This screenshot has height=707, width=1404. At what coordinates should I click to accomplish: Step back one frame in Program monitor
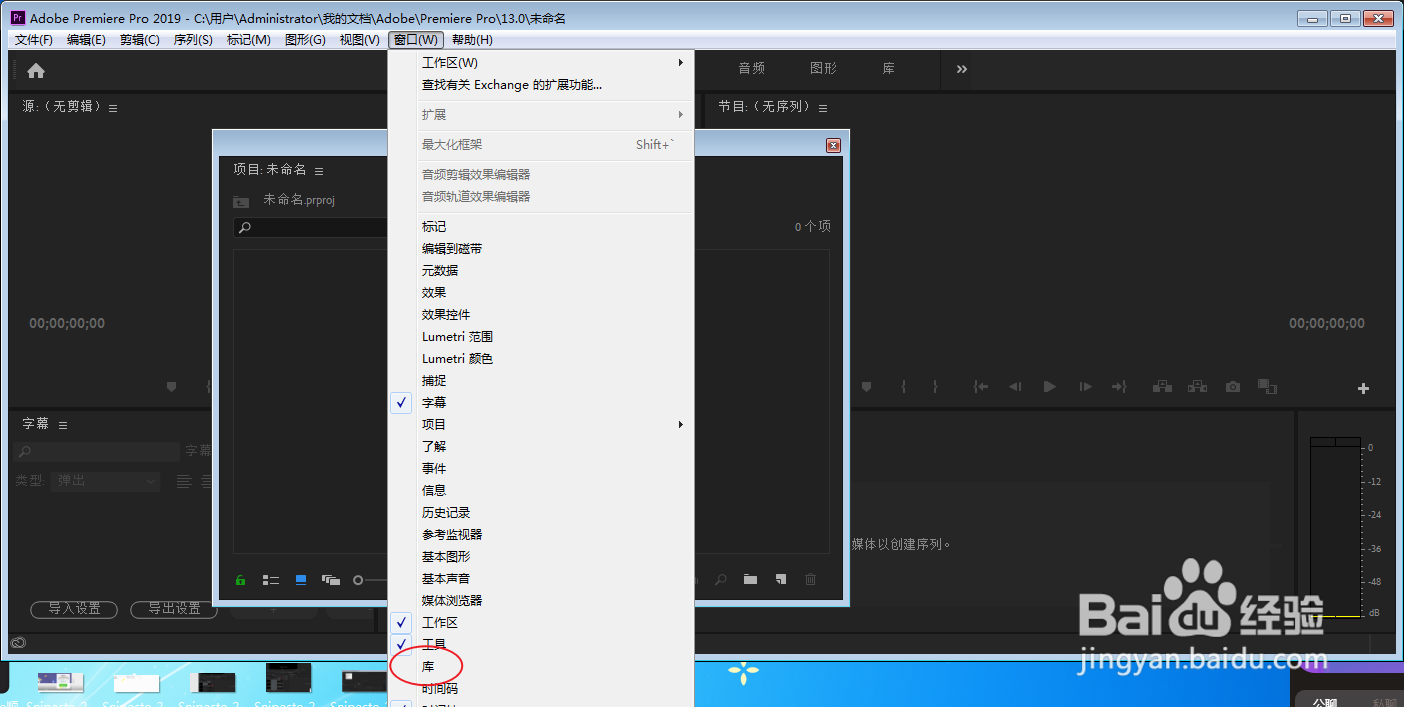pyautogui.click(x=1015, y=386)
